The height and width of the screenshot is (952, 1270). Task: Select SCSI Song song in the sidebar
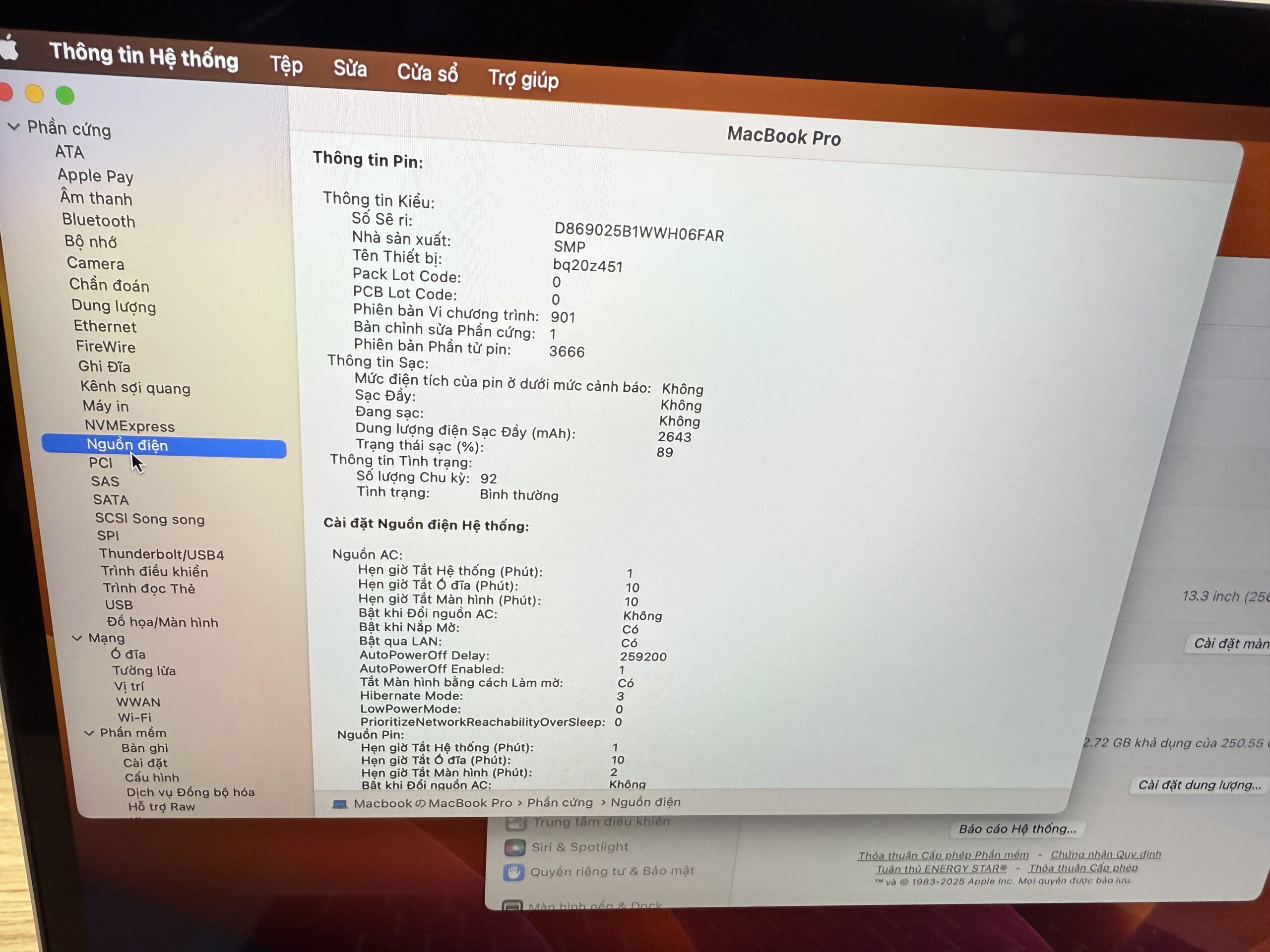point(150,519)
